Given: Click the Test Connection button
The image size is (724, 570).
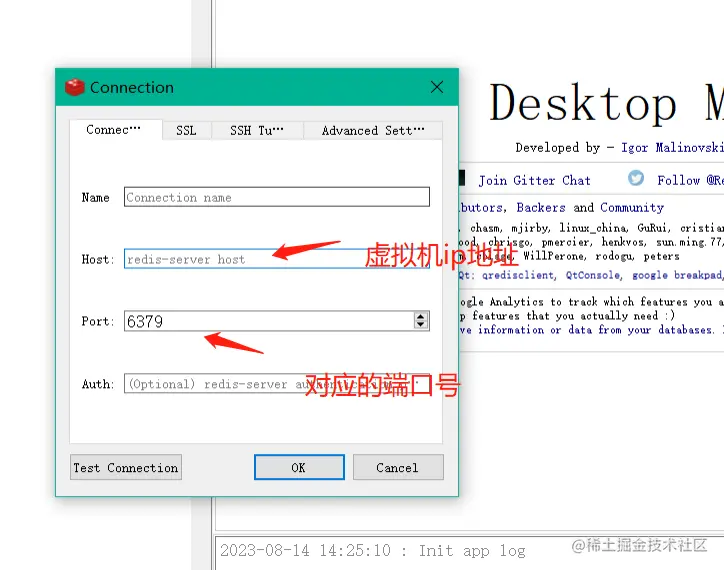Looking at the screenshot, I should coord(126,467).
